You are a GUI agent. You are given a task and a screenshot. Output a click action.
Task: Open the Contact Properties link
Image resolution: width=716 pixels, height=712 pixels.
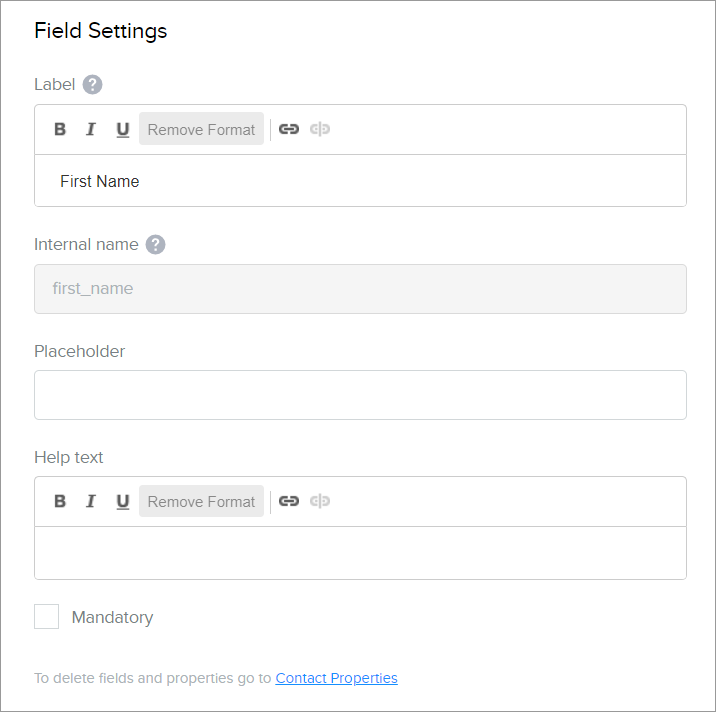point(336,678)
